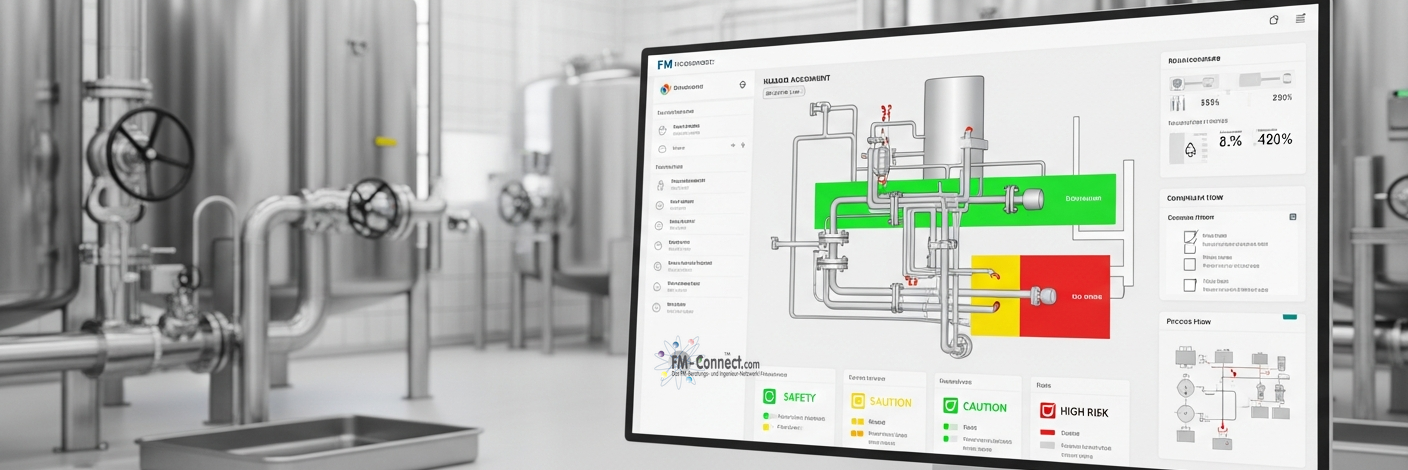The height and width of the screenshot is (470, 1408).
Task: Click the red HIGH RISK shield icon
Action: click(x=1047, y=410)
